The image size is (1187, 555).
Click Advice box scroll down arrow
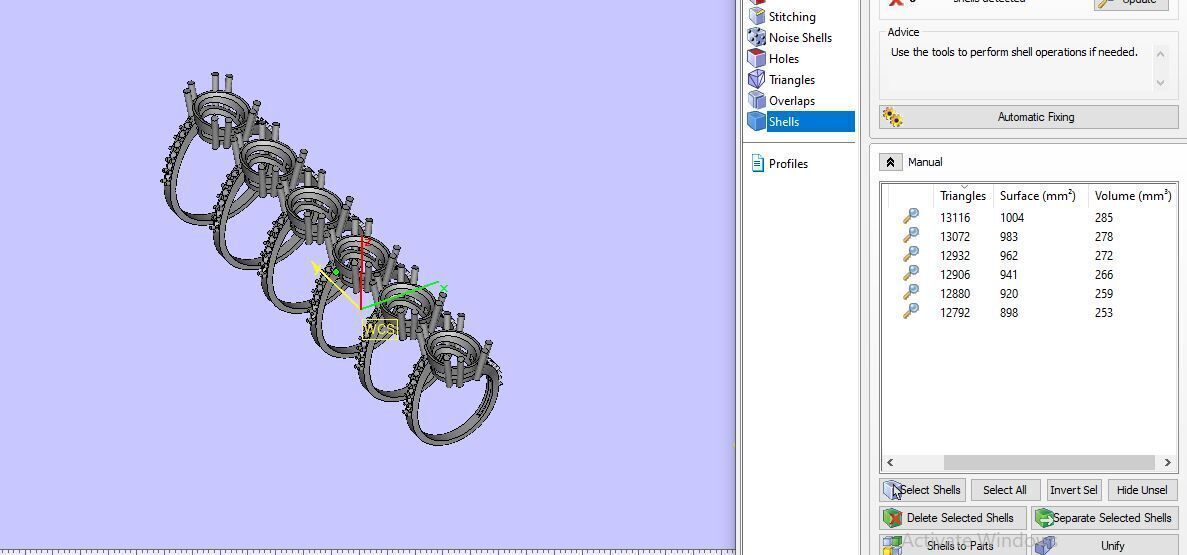[1161, 83]
